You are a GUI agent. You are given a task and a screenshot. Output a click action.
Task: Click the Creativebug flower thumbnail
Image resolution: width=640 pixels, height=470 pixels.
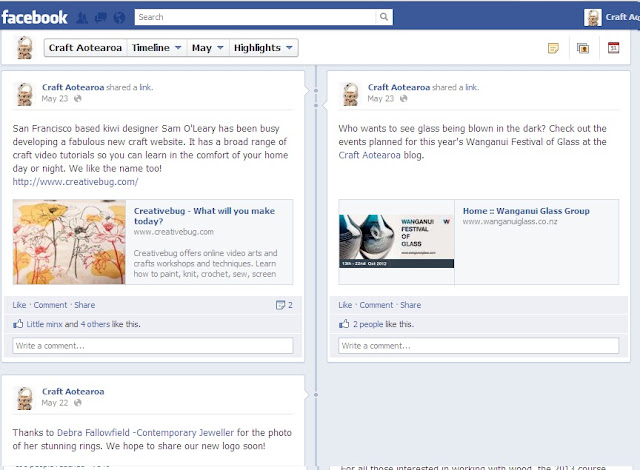point(69,242)
